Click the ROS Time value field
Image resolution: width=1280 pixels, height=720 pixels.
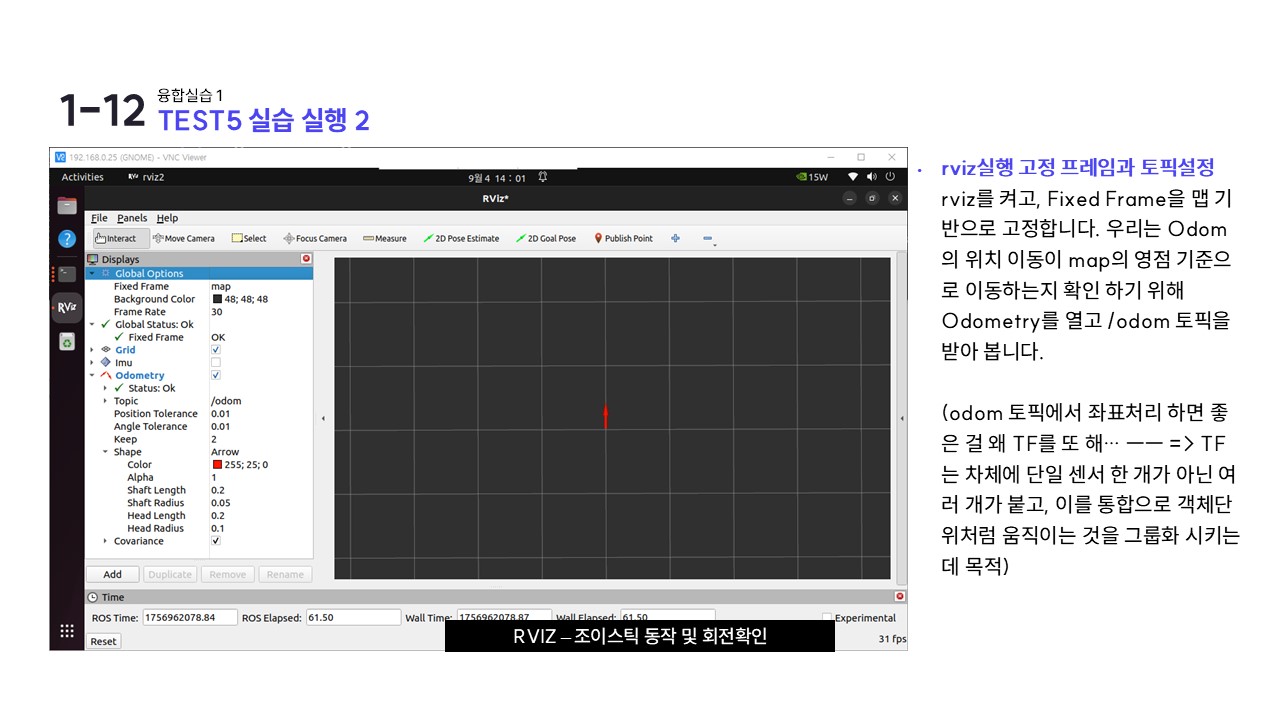pyautogui.click(x=190, y=618)
